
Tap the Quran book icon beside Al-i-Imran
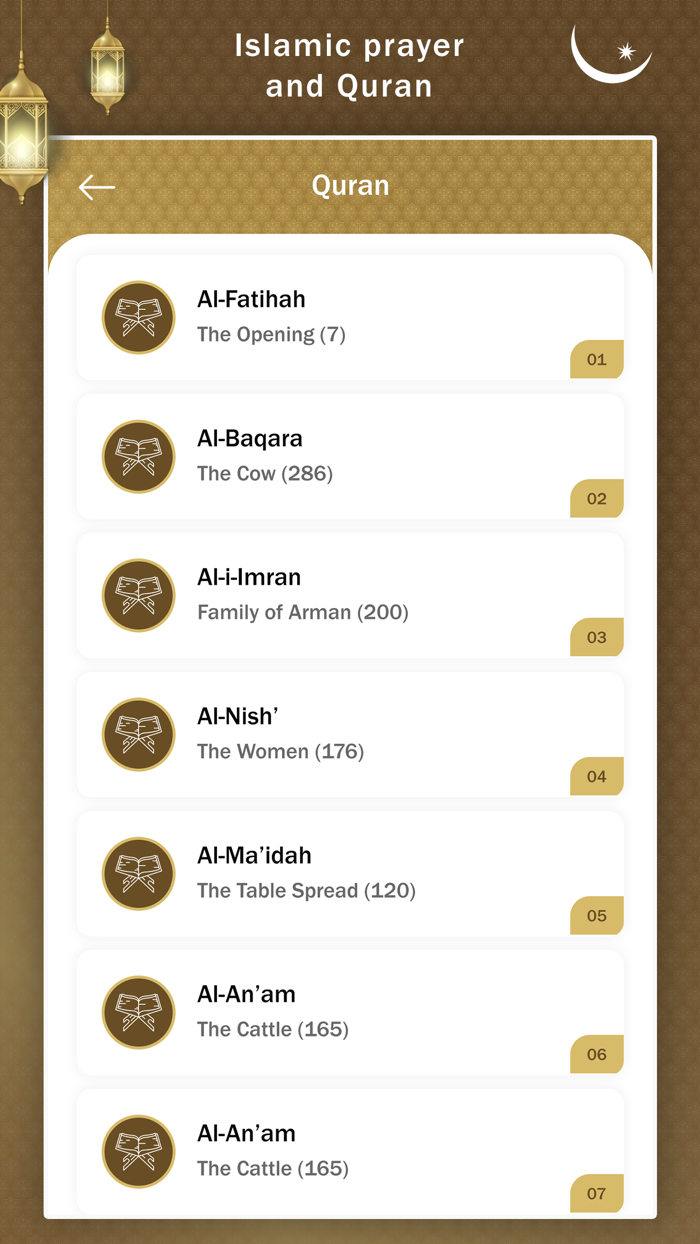click(x=139, y=595)
